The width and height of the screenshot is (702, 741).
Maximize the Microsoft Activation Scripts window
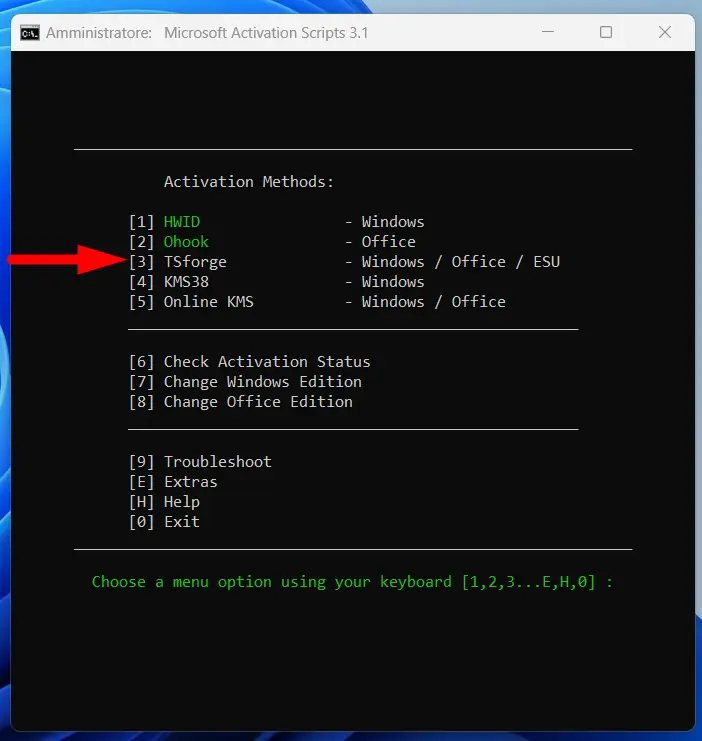[606, 32]
